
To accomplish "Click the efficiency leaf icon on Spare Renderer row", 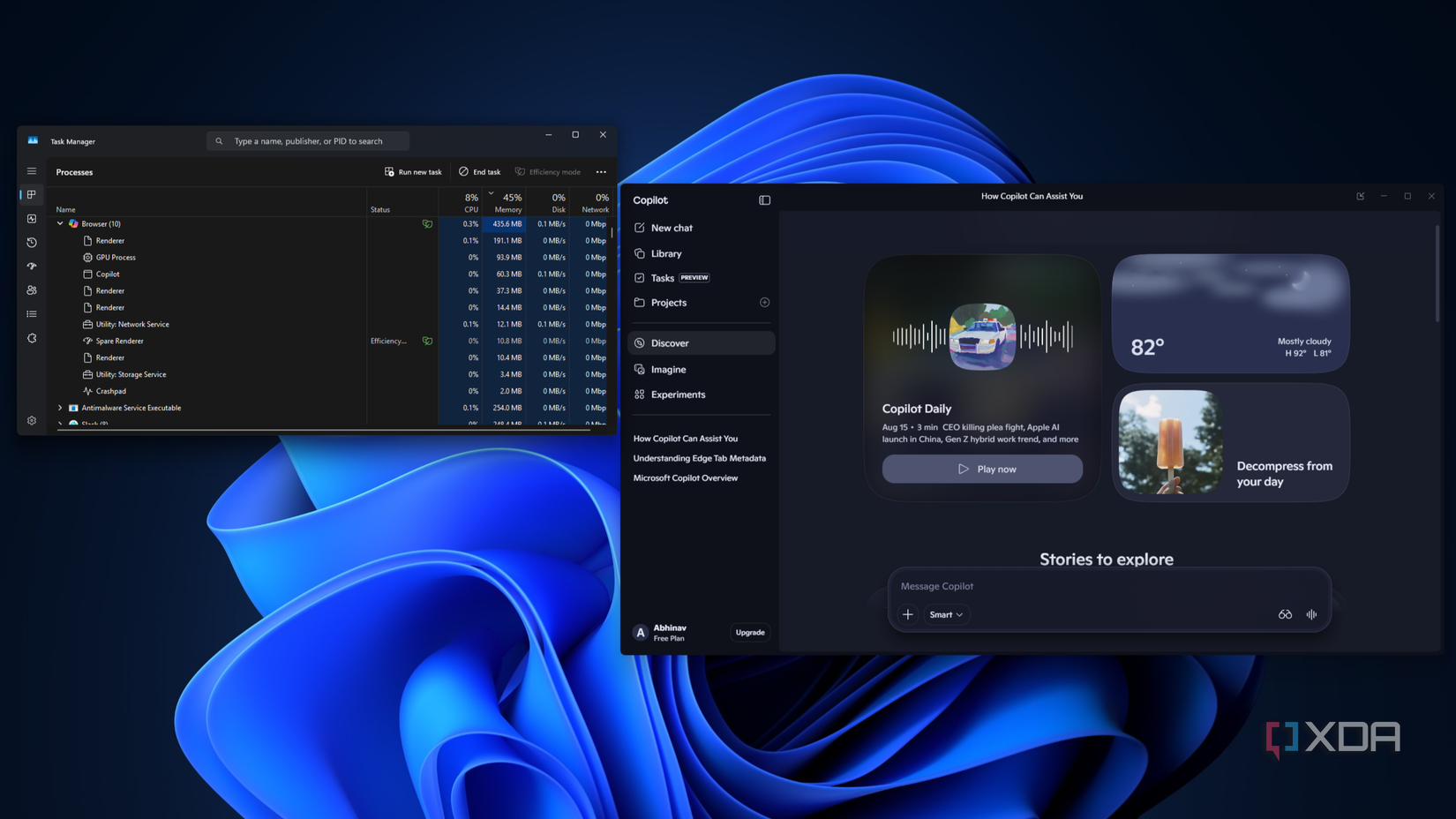I will pyautogui.click(x=427, y=341).
